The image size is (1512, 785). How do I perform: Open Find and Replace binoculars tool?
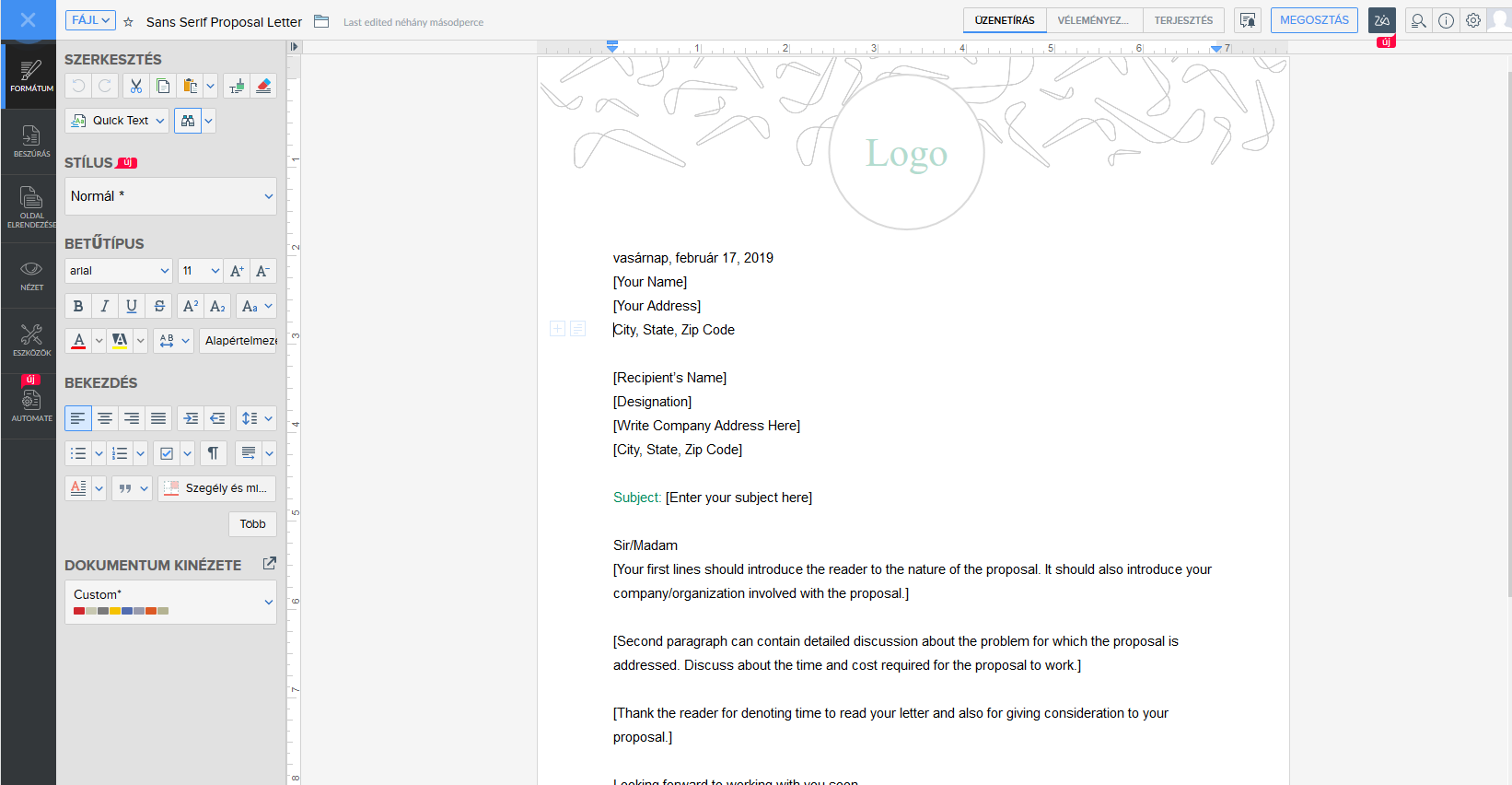(188, 121)
